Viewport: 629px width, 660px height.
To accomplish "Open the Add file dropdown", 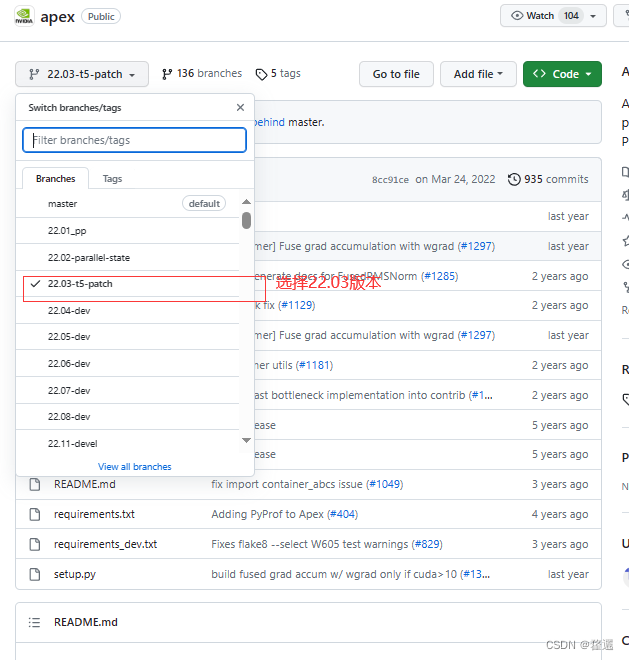I will tap(478, 74).
